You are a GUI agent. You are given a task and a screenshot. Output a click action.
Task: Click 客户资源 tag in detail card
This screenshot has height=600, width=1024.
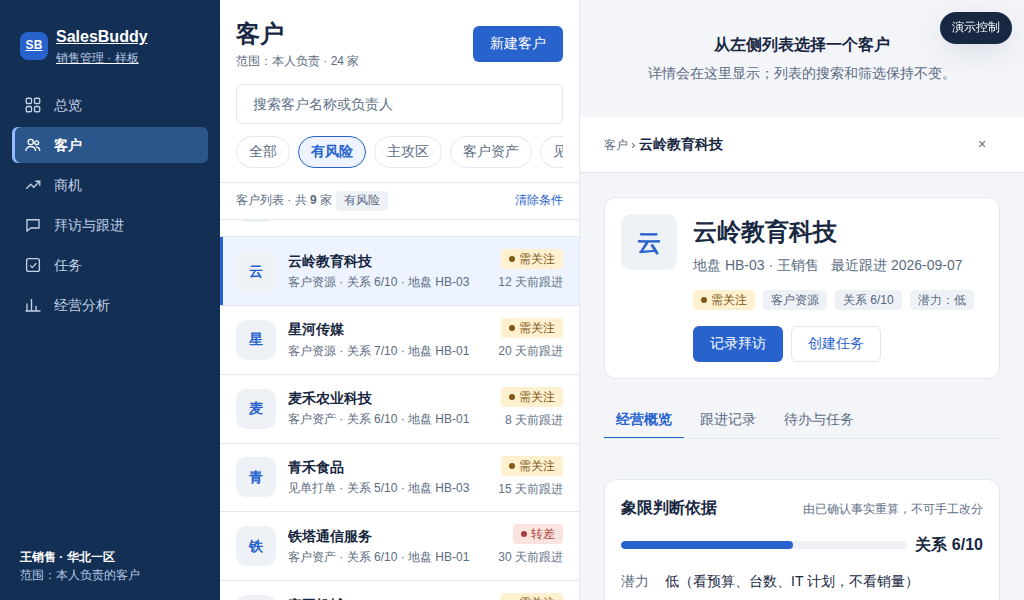(x=795, y=300)
